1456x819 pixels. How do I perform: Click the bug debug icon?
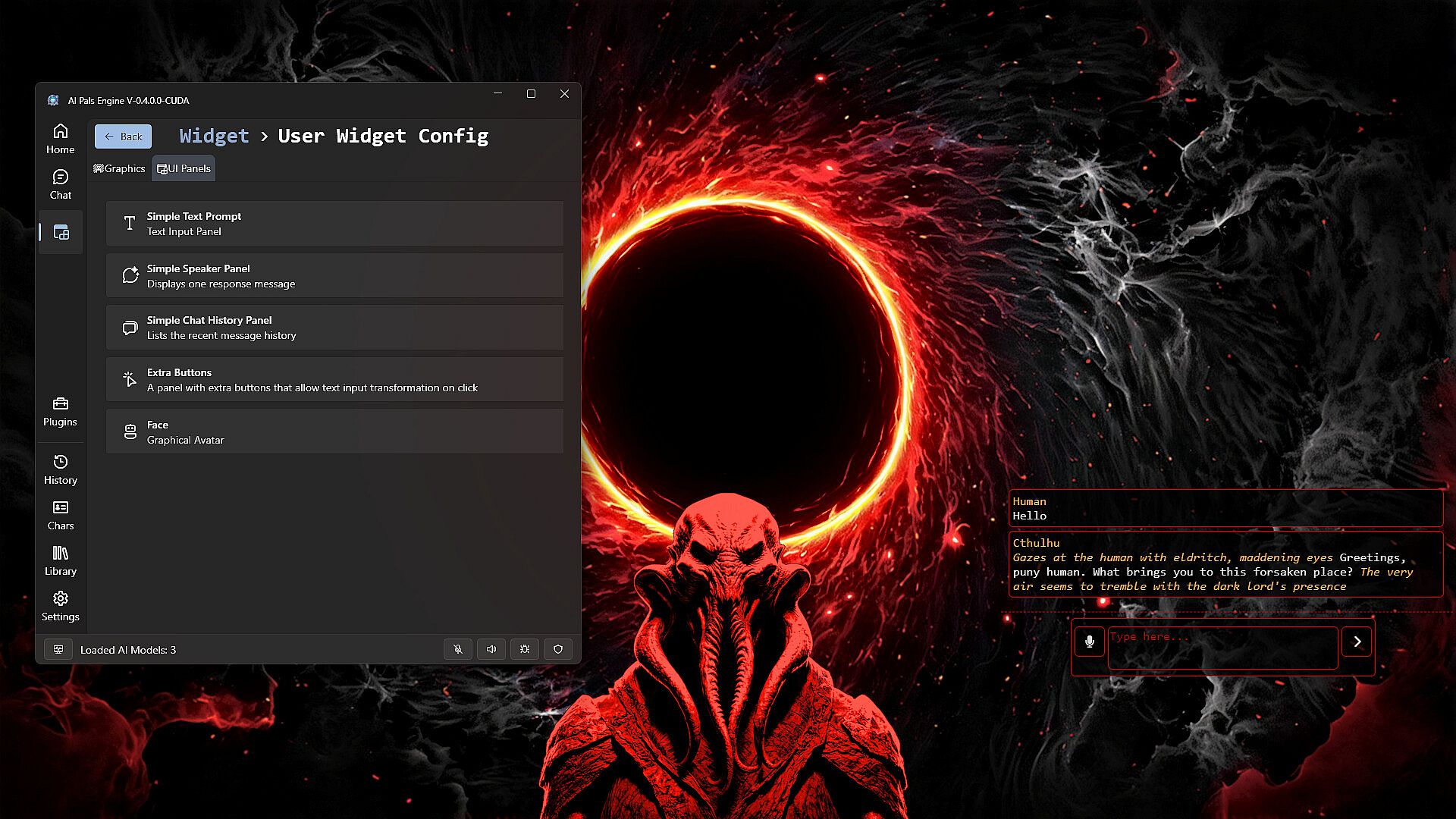tap(525, 649)
